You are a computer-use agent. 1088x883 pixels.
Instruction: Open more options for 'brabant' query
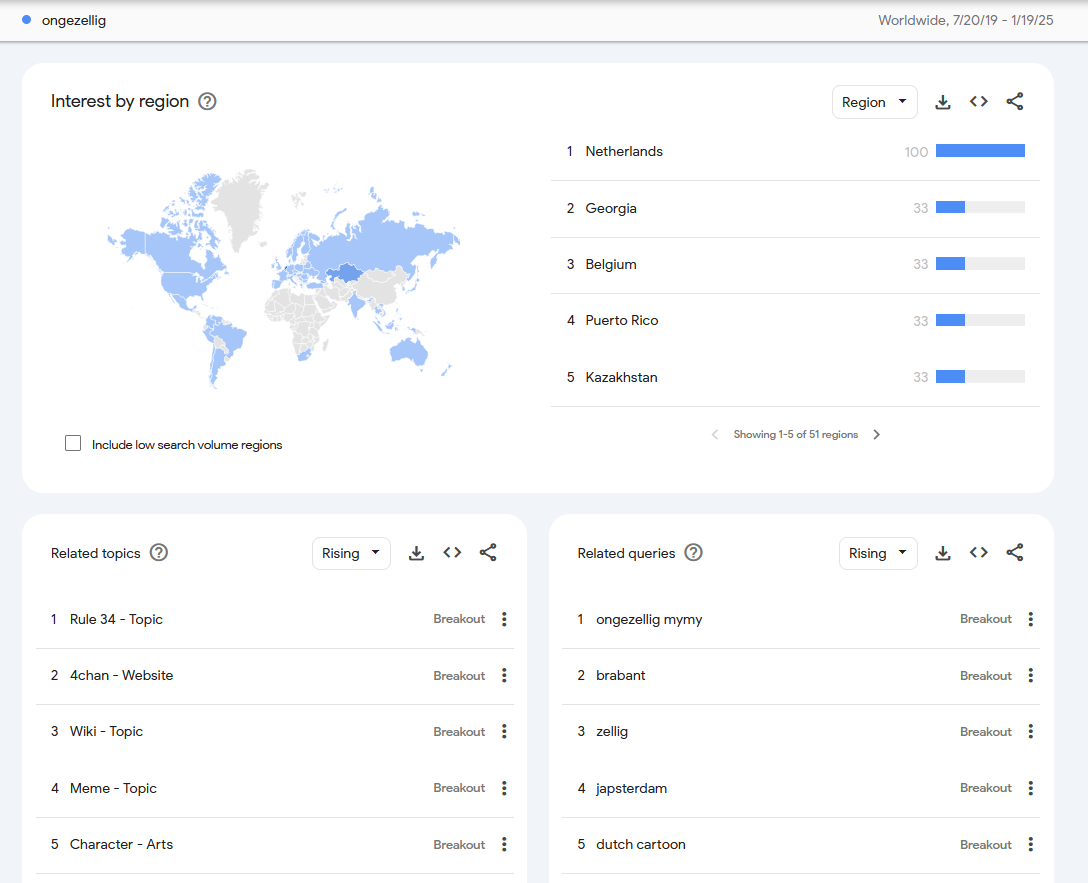coord(1030,676)
